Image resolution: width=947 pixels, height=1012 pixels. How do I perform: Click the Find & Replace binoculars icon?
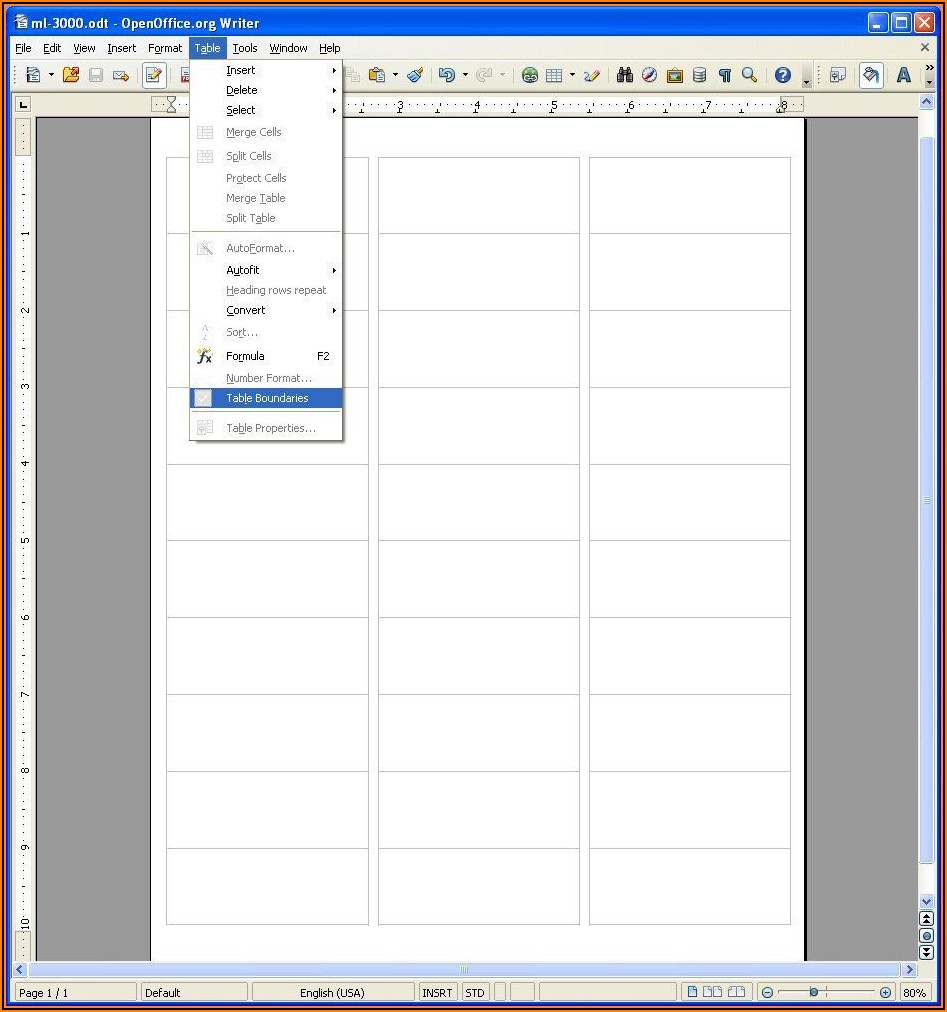point(624,75)
